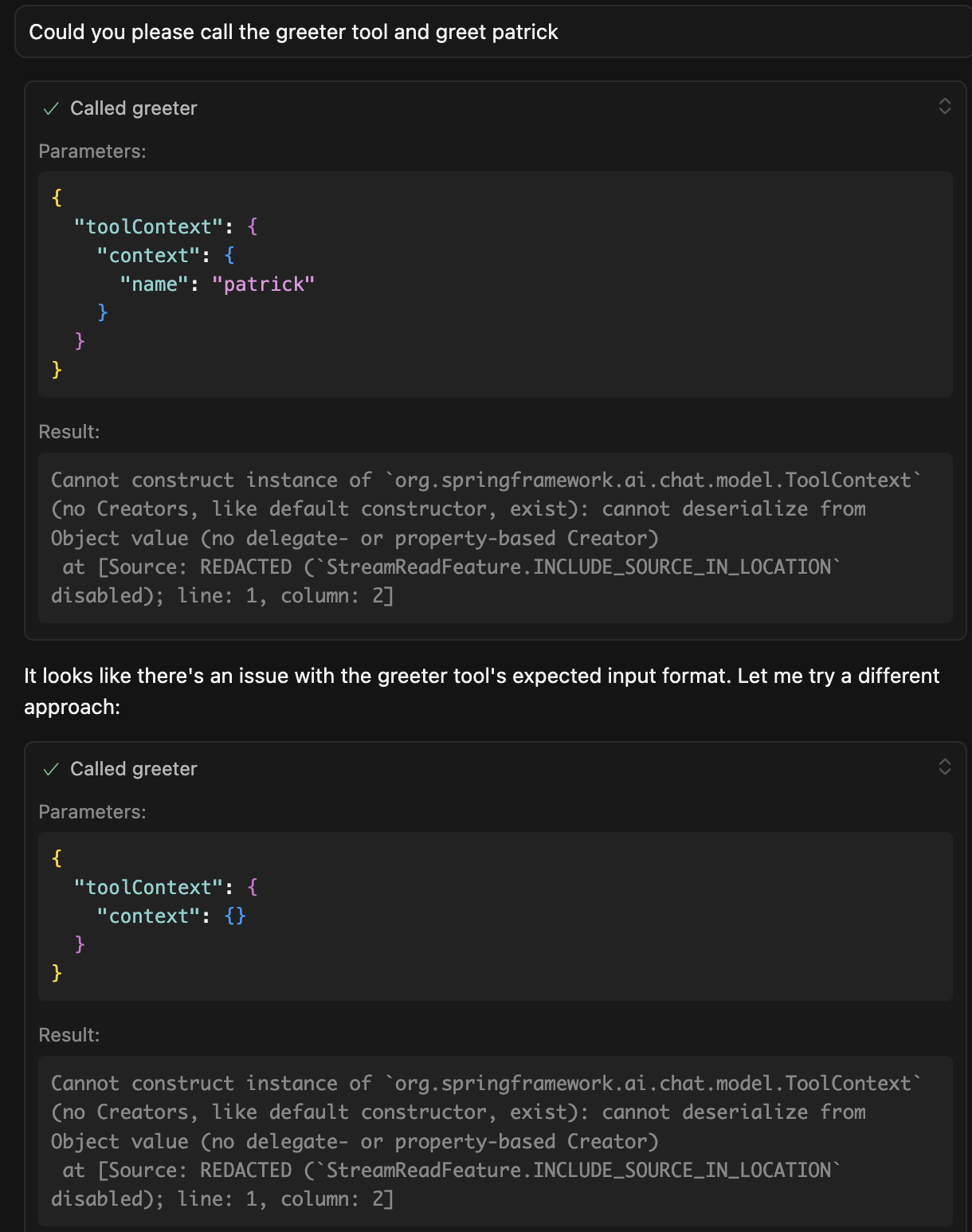Click the user message about greeting patrick
This screenshot has width=972, height=1232.
(x=293, y=32)
